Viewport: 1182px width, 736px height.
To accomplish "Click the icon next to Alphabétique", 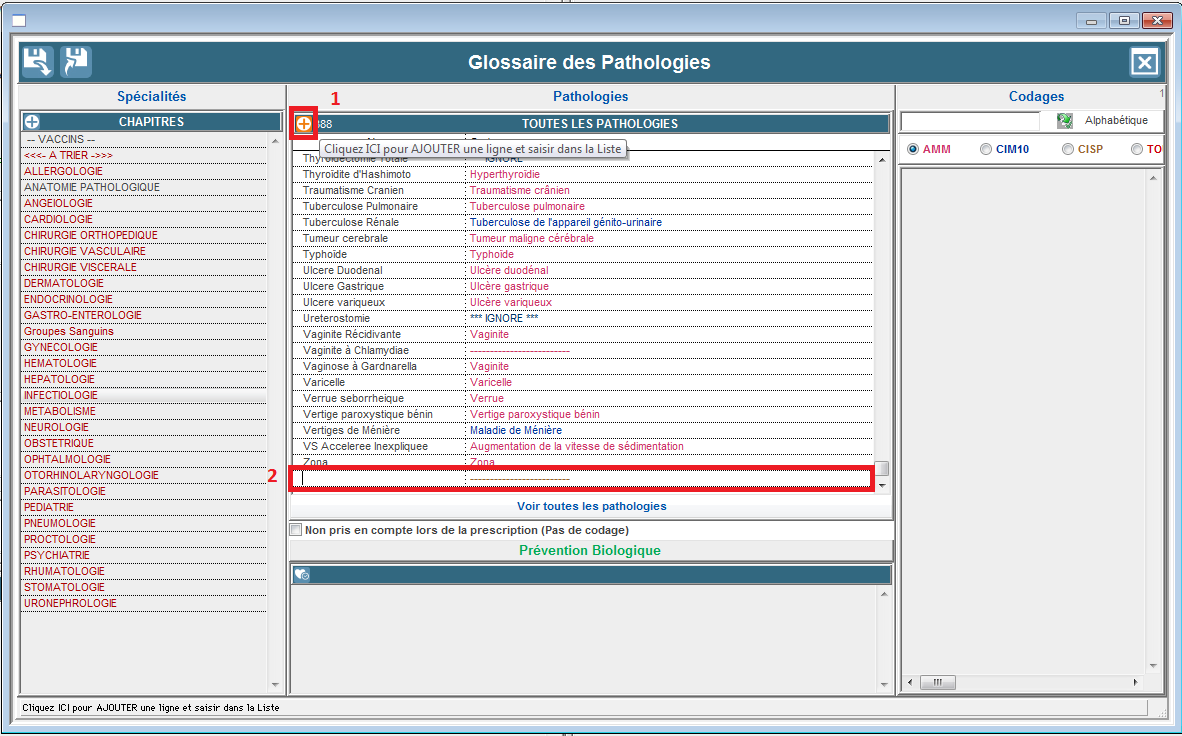I will pos(1065,121).
